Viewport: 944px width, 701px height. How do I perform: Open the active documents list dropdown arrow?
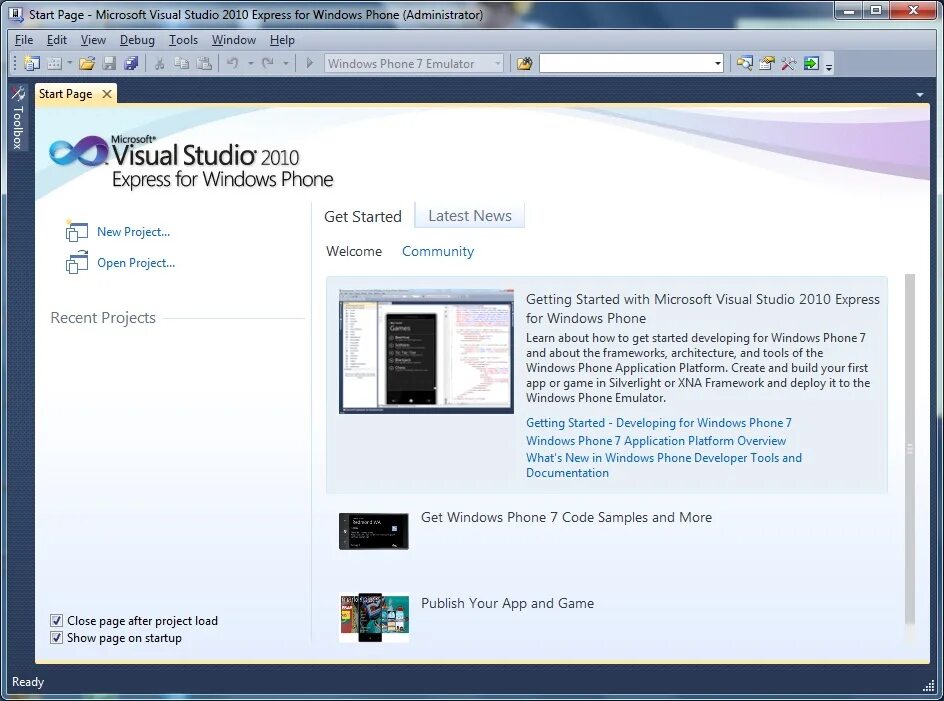click(x=919, y=95)
